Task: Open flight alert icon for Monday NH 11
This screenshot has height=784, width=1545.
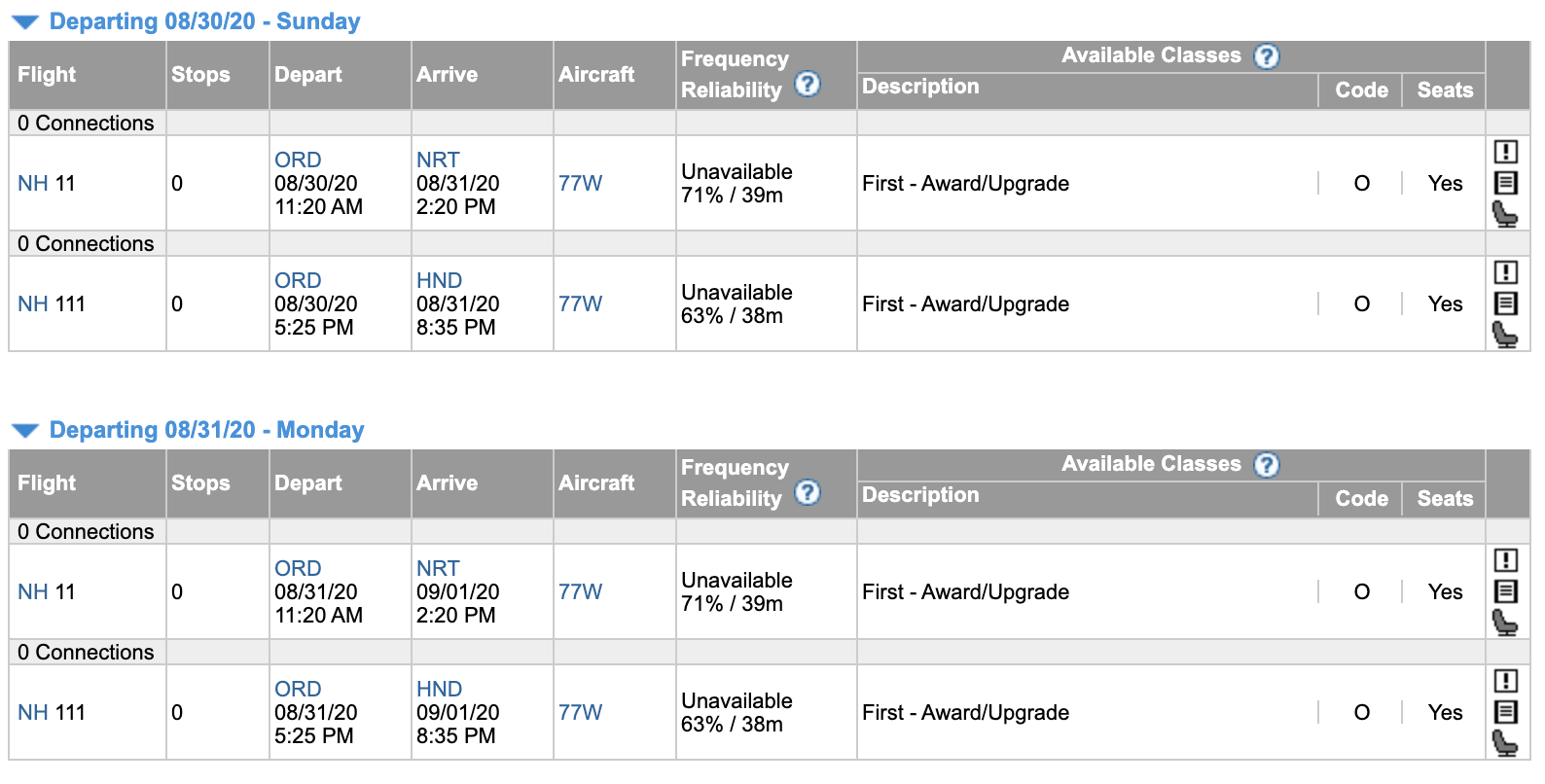Action: click(x=1505, y=560)
